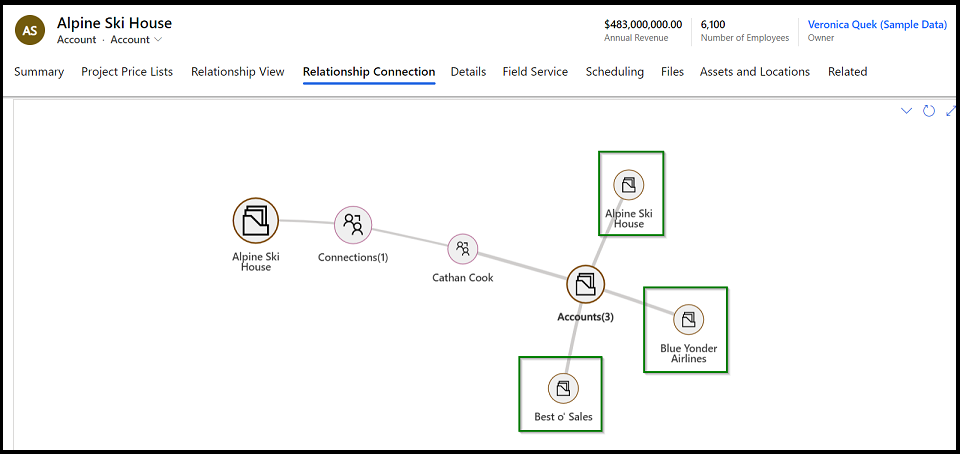This screenshot has width=960, height=454.
Task: Open the Scheduling tab
Action: 615,72
